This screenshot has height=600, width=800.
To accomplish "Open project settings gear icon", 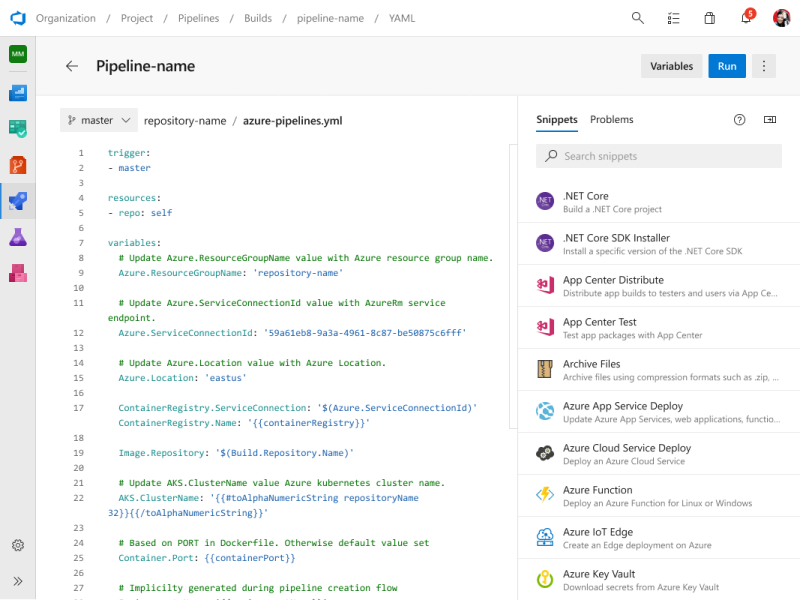I will tap(18, 545).
